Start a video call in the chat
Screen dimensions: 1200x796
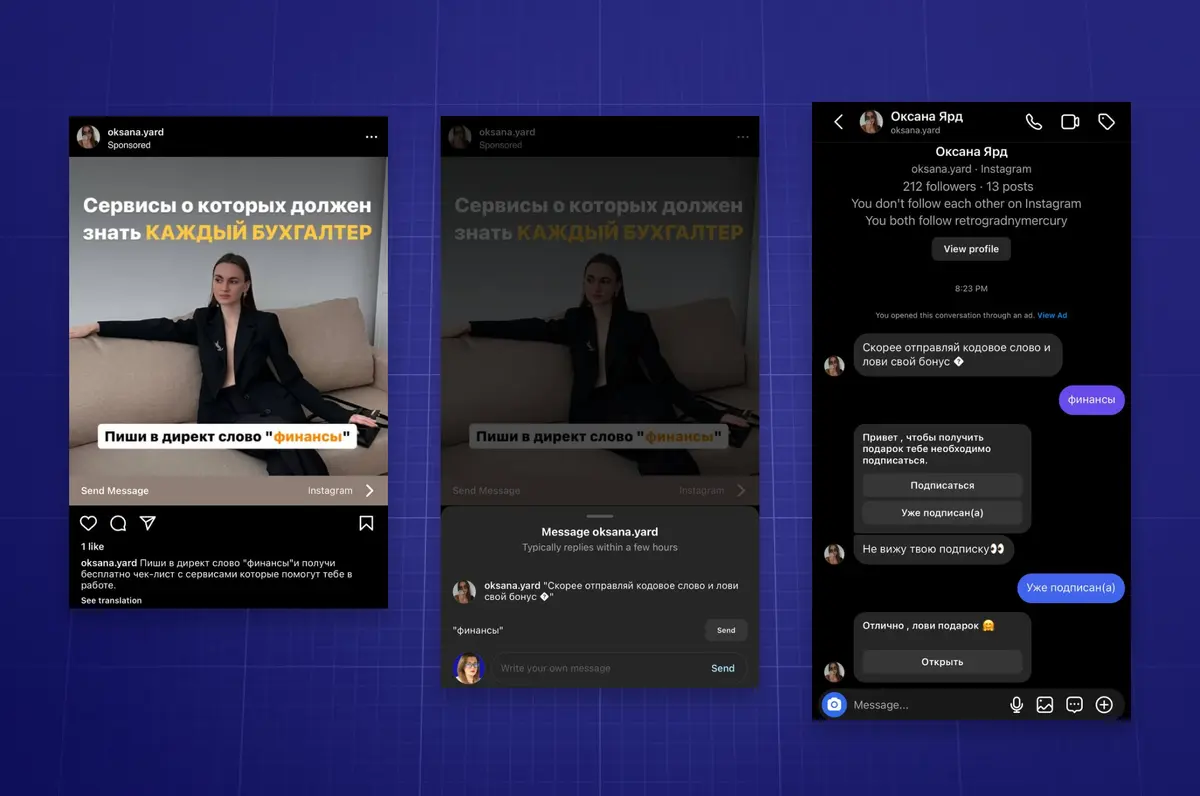(1070, 122)
